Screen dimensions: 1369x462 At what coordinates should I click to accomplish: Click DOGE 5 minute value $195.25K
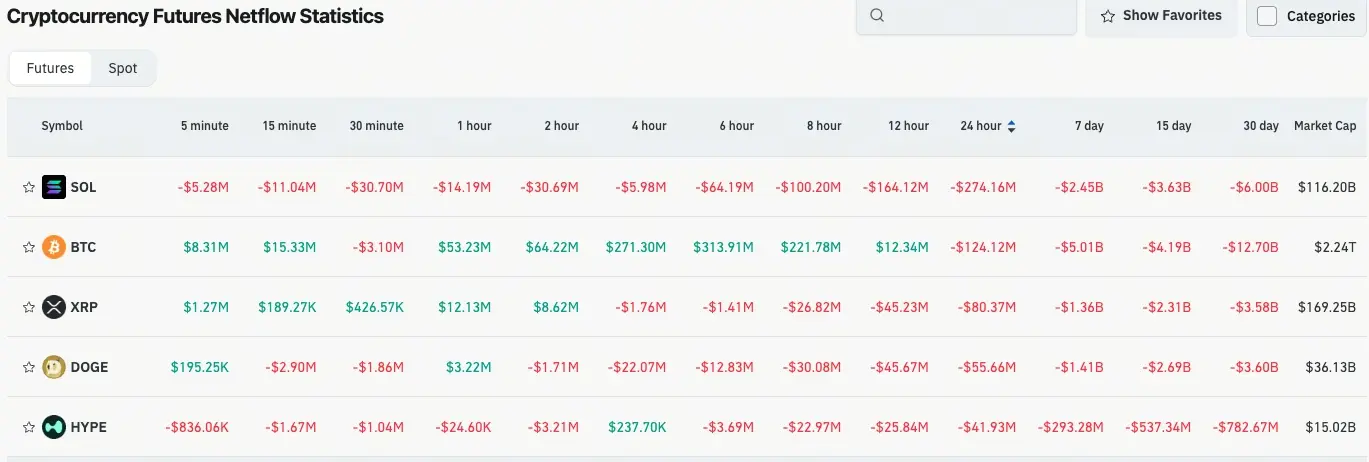[x=200, y=367]
